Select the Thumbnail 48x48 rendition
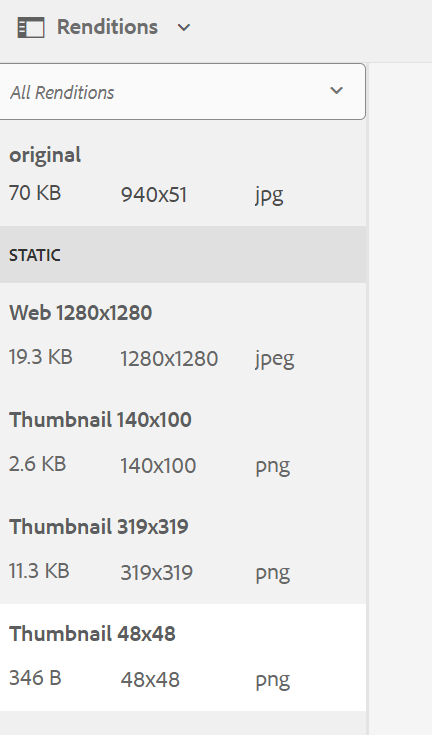The image size is (432, 735). pyautogui.click(x=183, y=657)
